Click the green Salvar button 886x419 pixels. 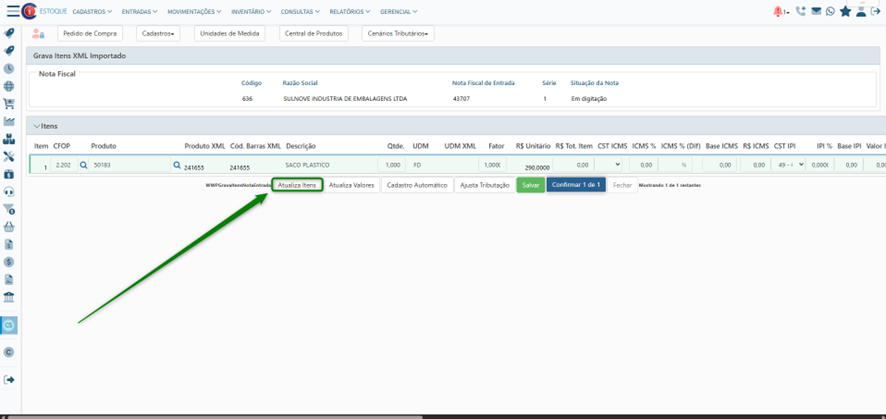530,185
